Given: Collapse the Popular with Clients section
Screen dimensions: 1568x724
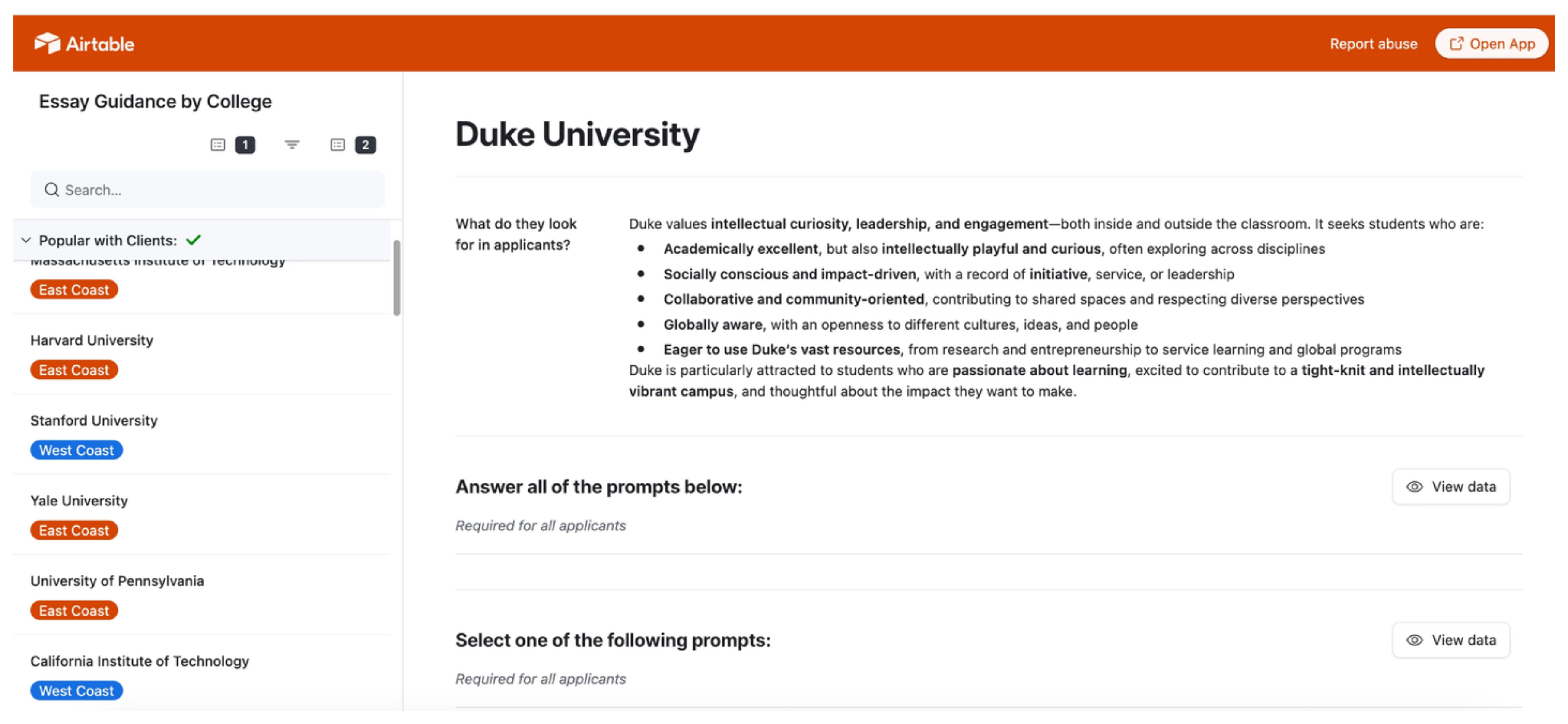Looking at the screenshot, I should point(25,240).
